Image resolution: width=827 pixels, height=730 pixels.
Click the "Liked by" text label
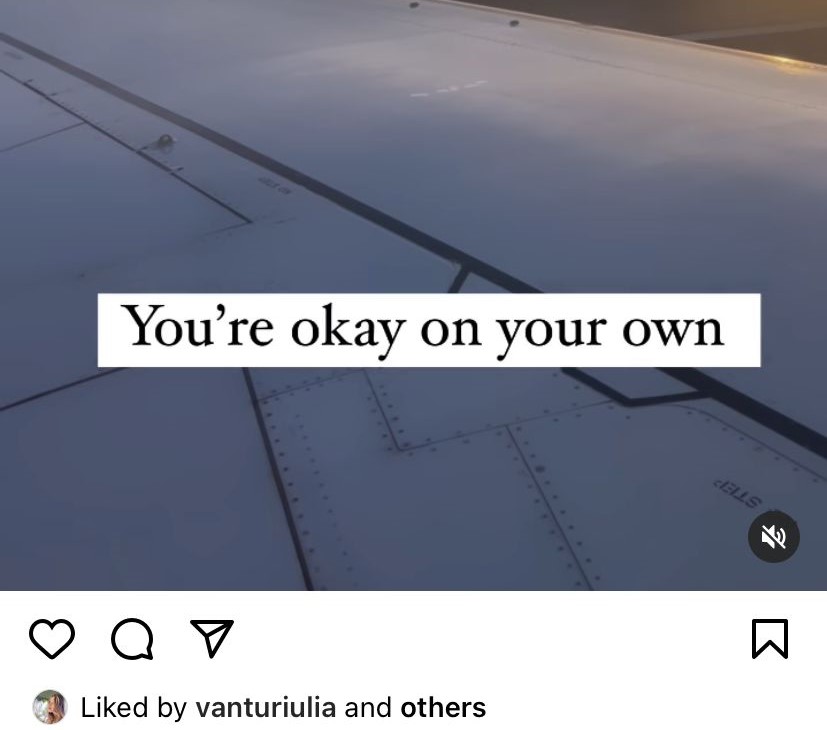(133, 708)
